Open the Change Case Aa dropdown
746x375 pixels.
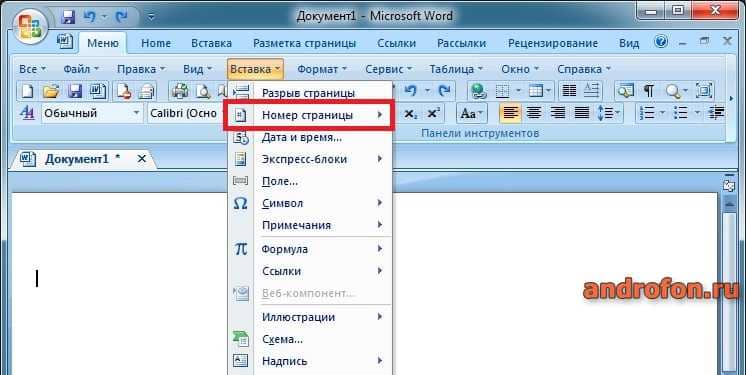[x=471, y=113]
